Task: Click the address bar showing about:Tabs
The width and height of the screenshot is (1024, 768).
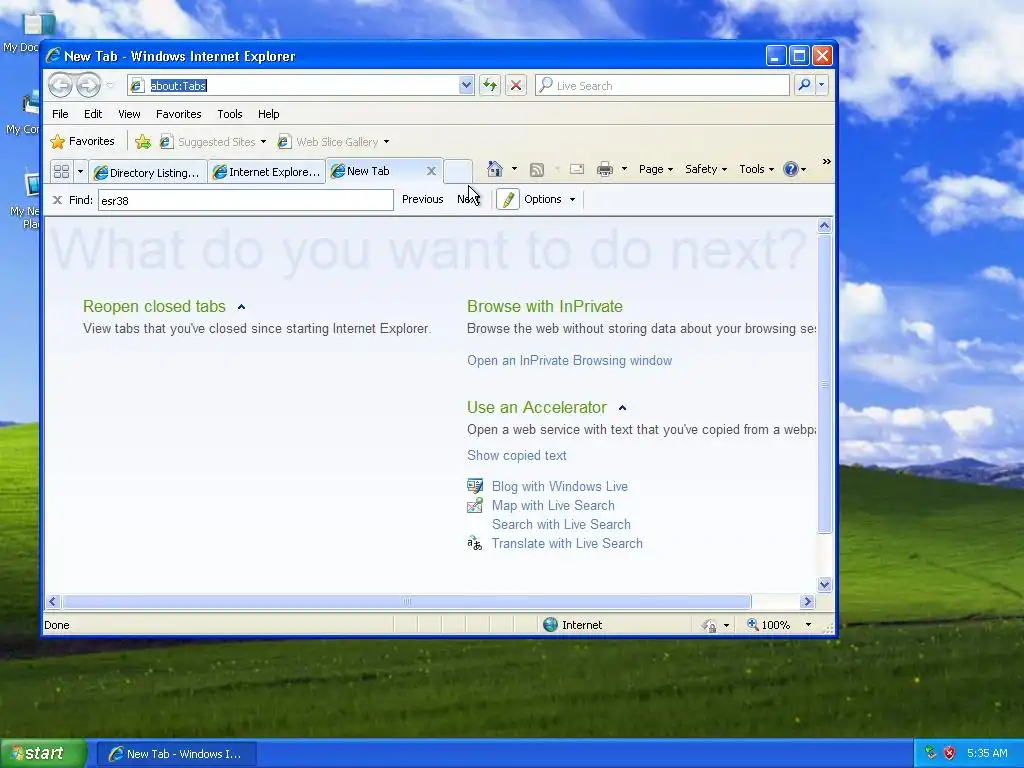Action: [294, 86]
